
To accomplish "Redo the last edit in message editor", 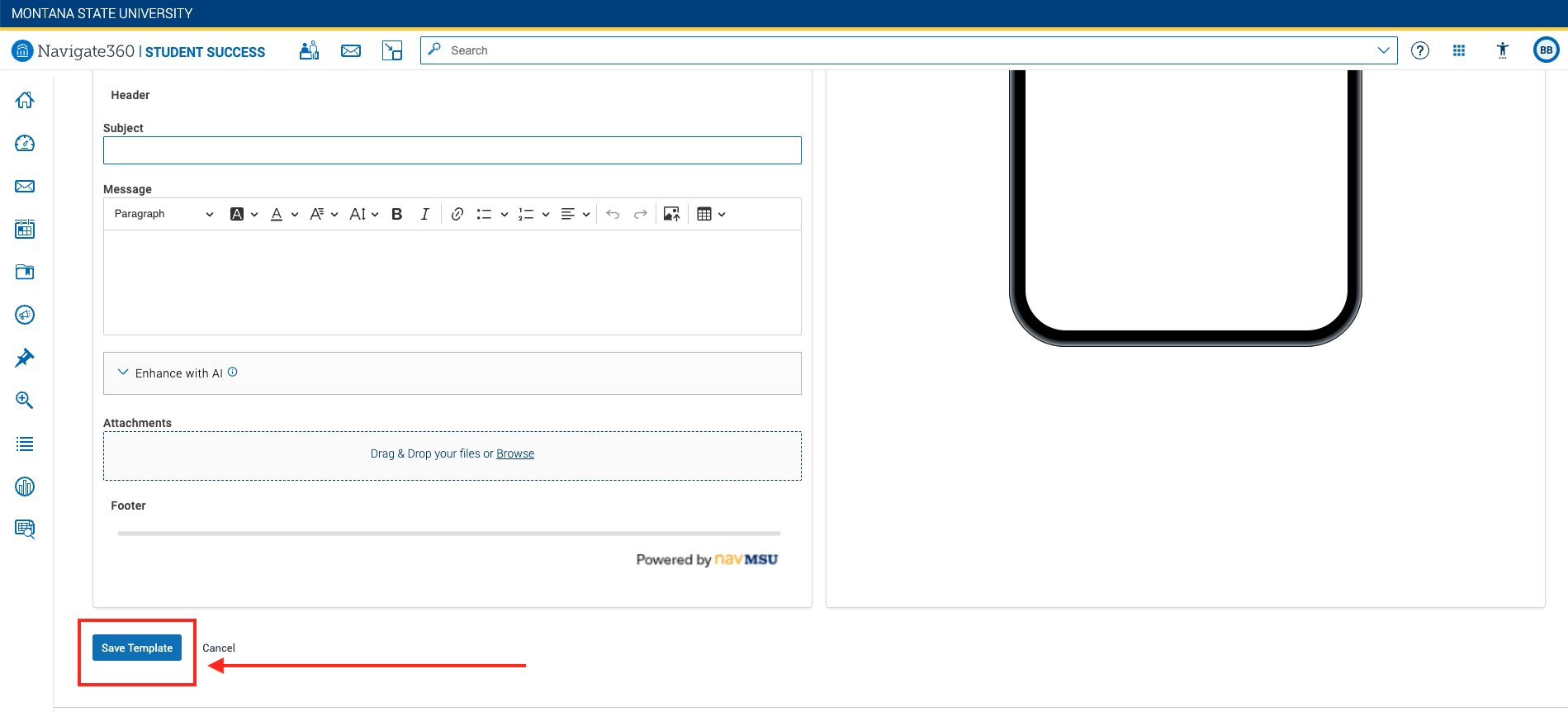I will (640, 214).
